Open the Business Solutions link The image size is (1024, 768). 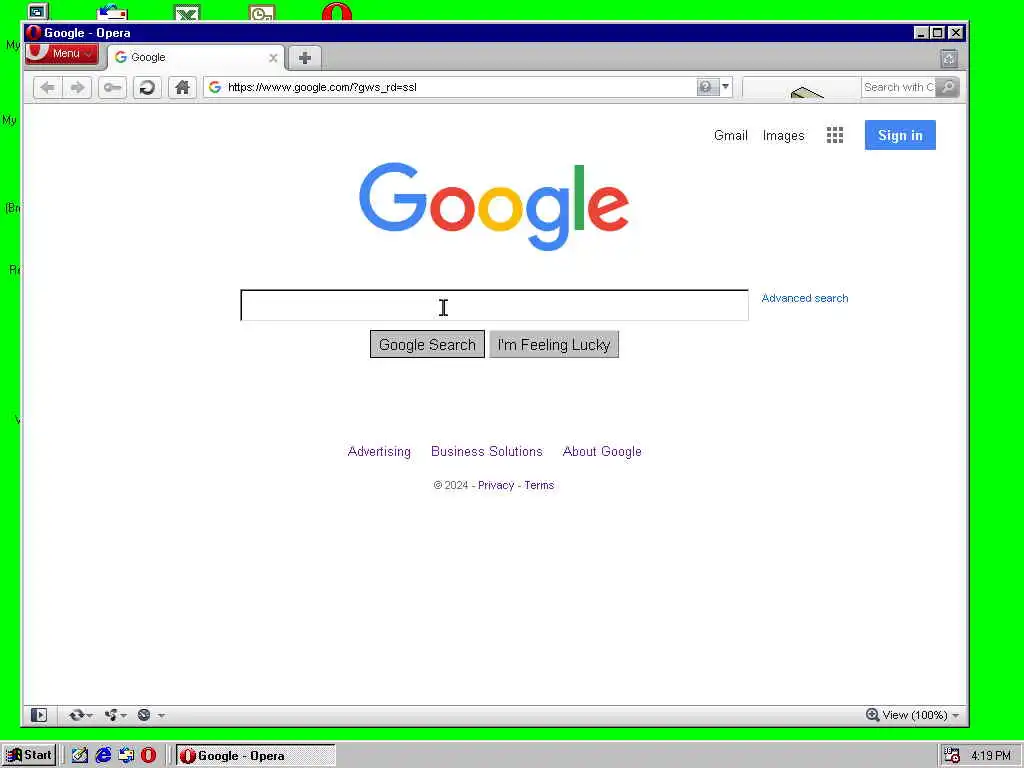(487, 451)
